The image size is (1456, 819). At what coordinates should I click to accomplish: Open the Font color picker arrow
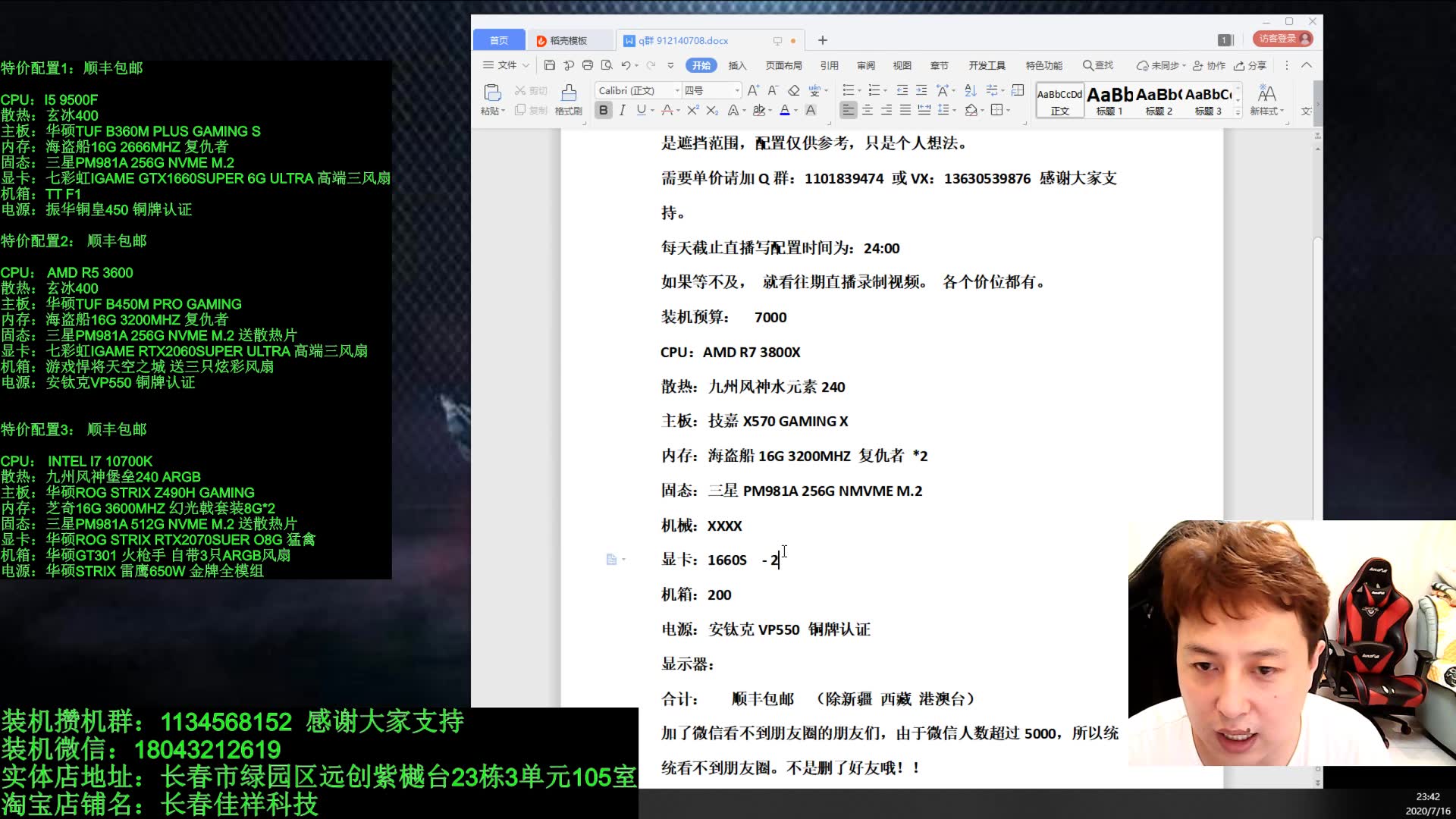tap(795, 111)
